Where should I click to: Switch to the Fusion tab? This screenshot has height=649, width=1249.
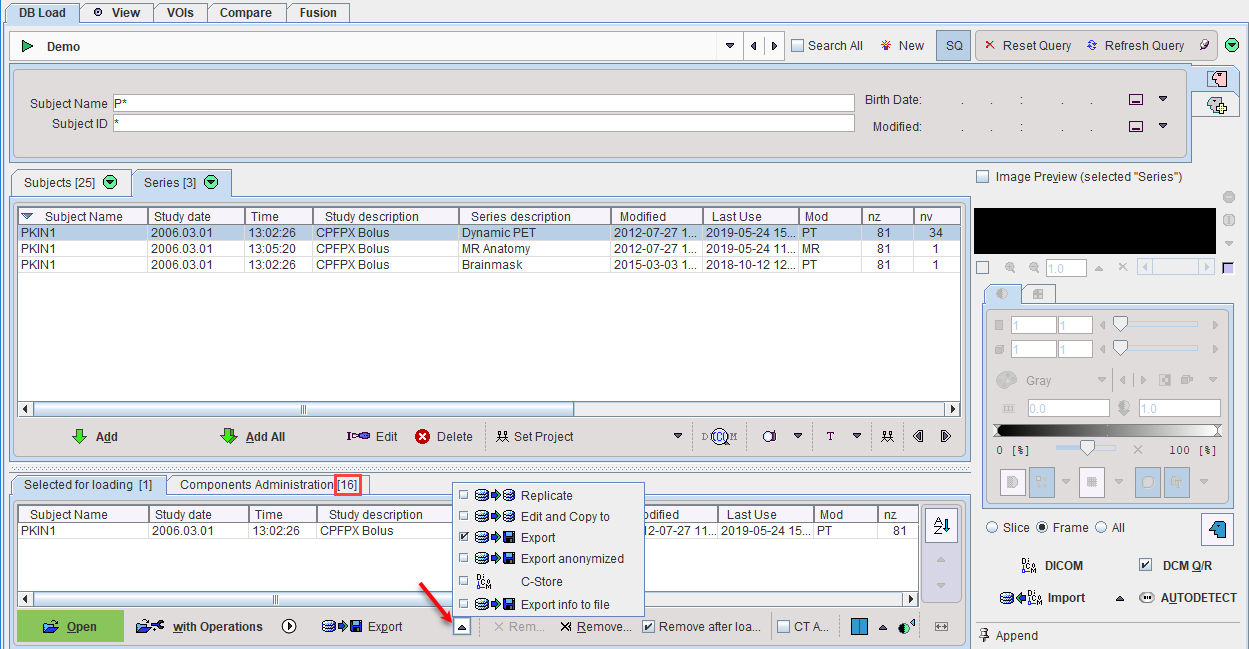point(318,13)
